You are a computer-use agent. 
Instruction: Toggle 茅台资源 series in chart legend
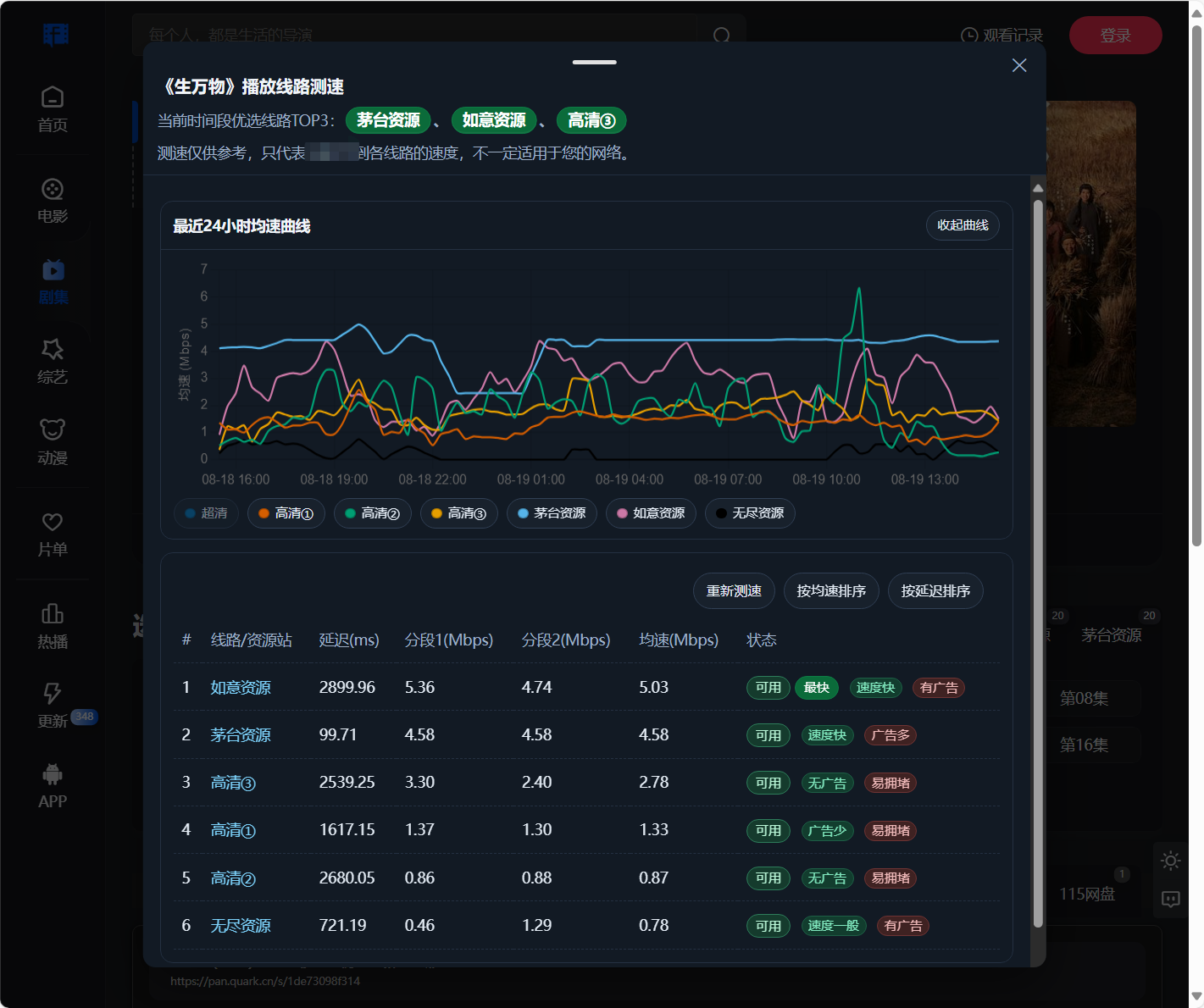point(552,513)
